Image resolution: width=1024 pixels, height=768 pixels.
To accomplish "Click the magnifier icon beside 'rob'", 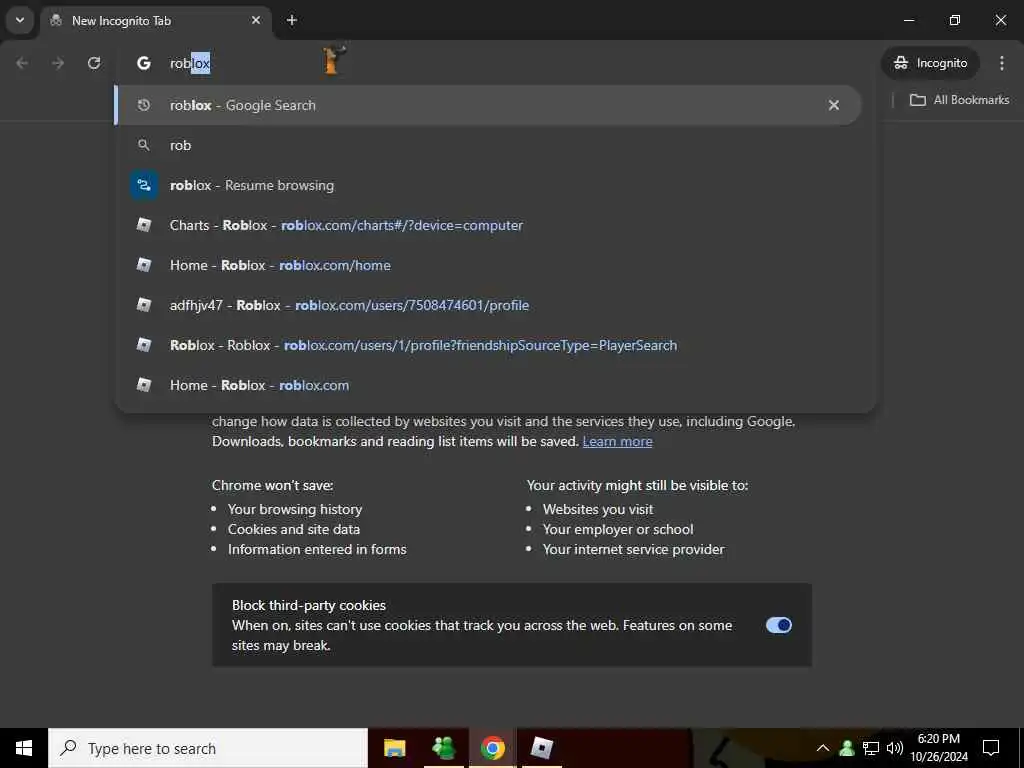I will click(x=144, y=145).
